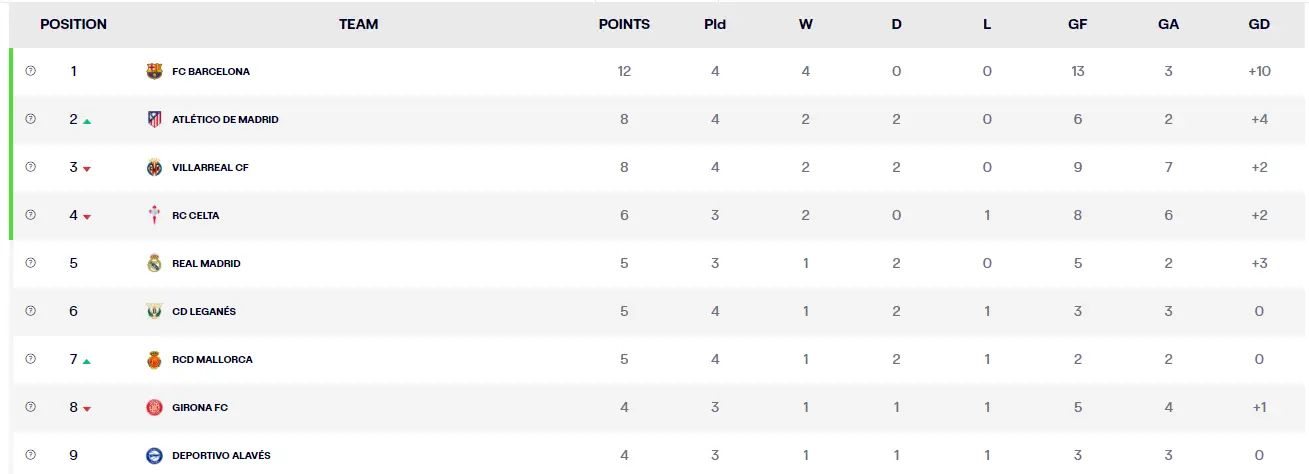Click the FC Barcelona crest icon
The width and height of the screenshot is (1309, 474).
click(x=154, y=71)
